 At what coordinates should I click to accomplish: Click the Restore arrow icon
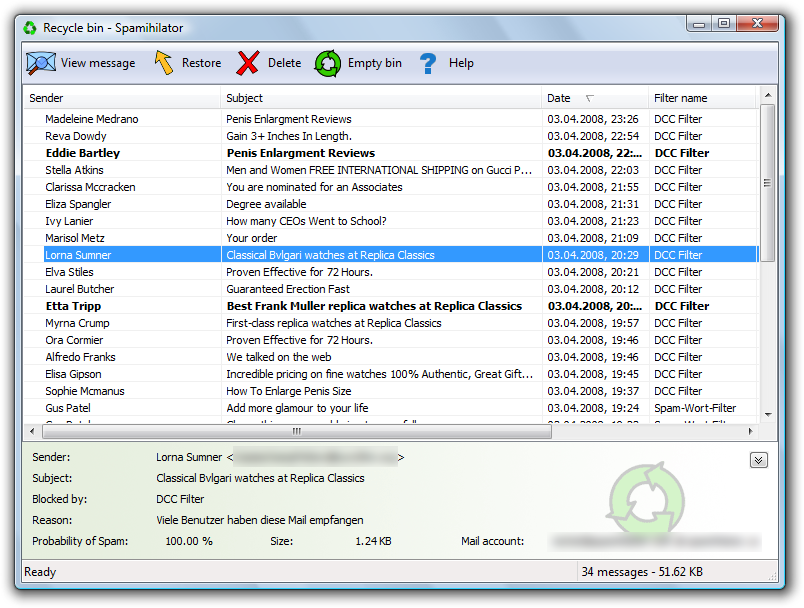pos(164,63)
